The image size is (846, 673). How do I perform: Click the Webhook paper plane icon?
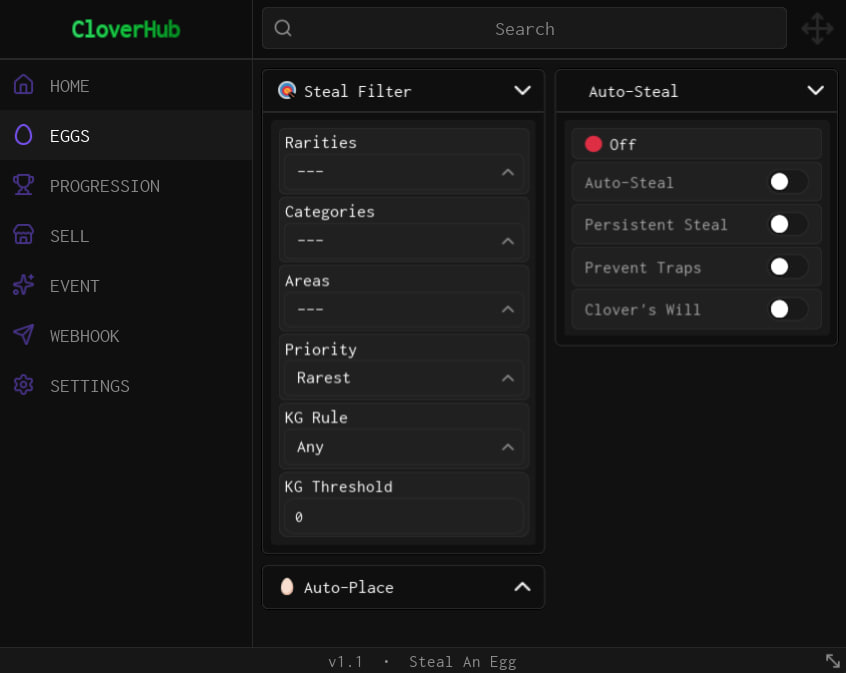(x=23, y=335)
